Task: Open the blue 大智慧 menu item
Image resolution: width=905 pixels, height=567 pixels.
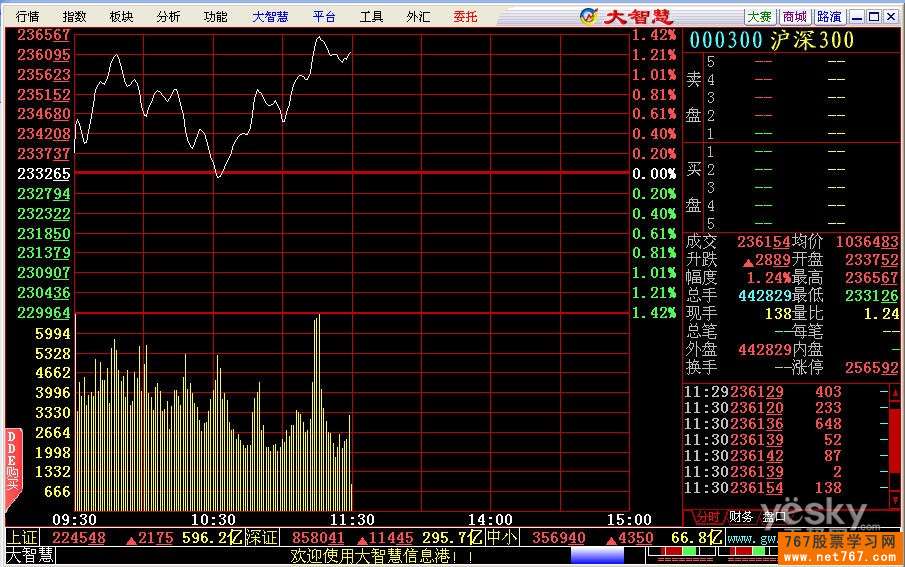Action: point(270,16)
